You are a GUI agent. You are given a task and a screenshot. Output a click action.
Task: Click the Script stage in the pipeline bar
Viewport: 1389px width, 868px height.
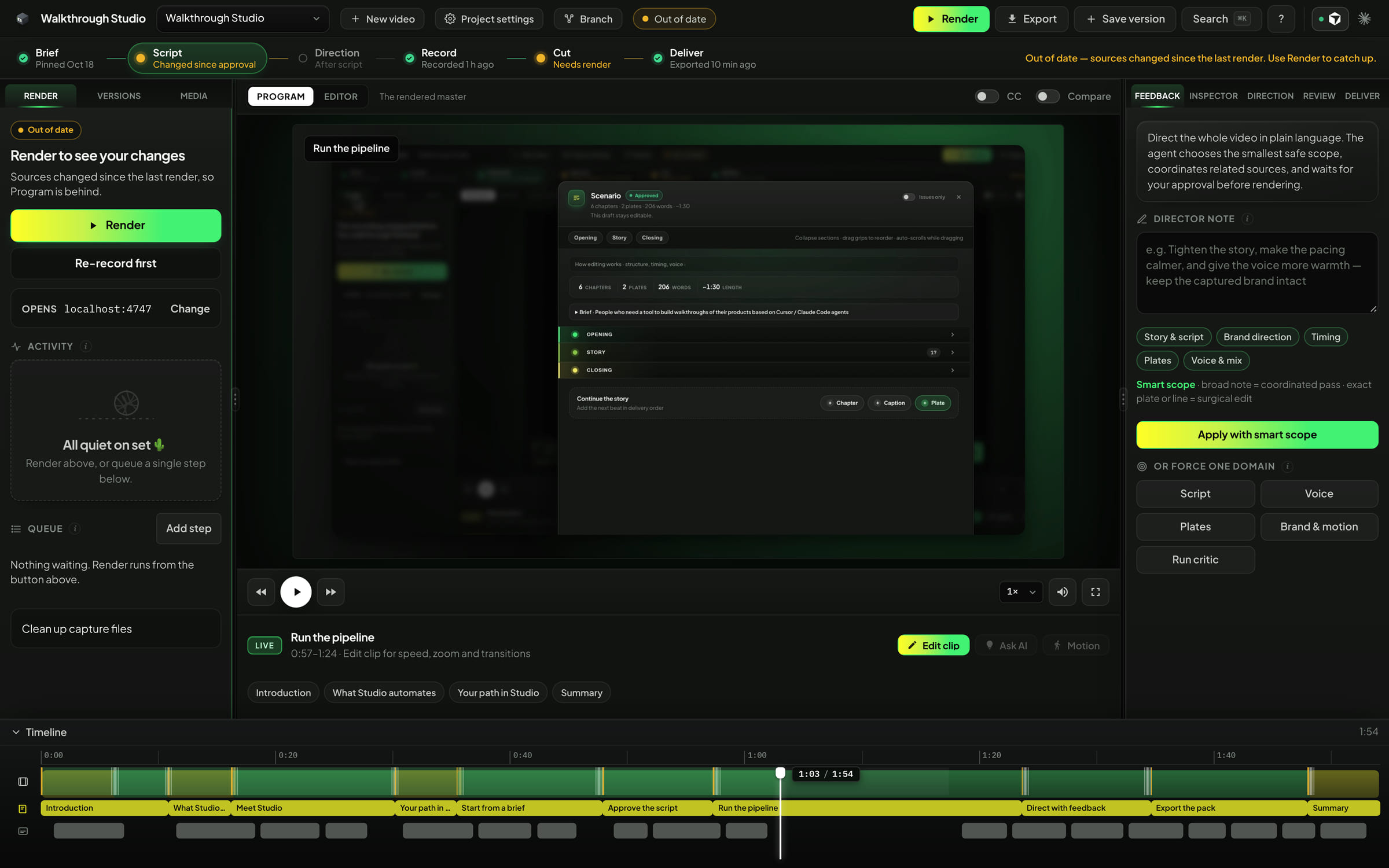pyautogui.click(x=197, y=58)
